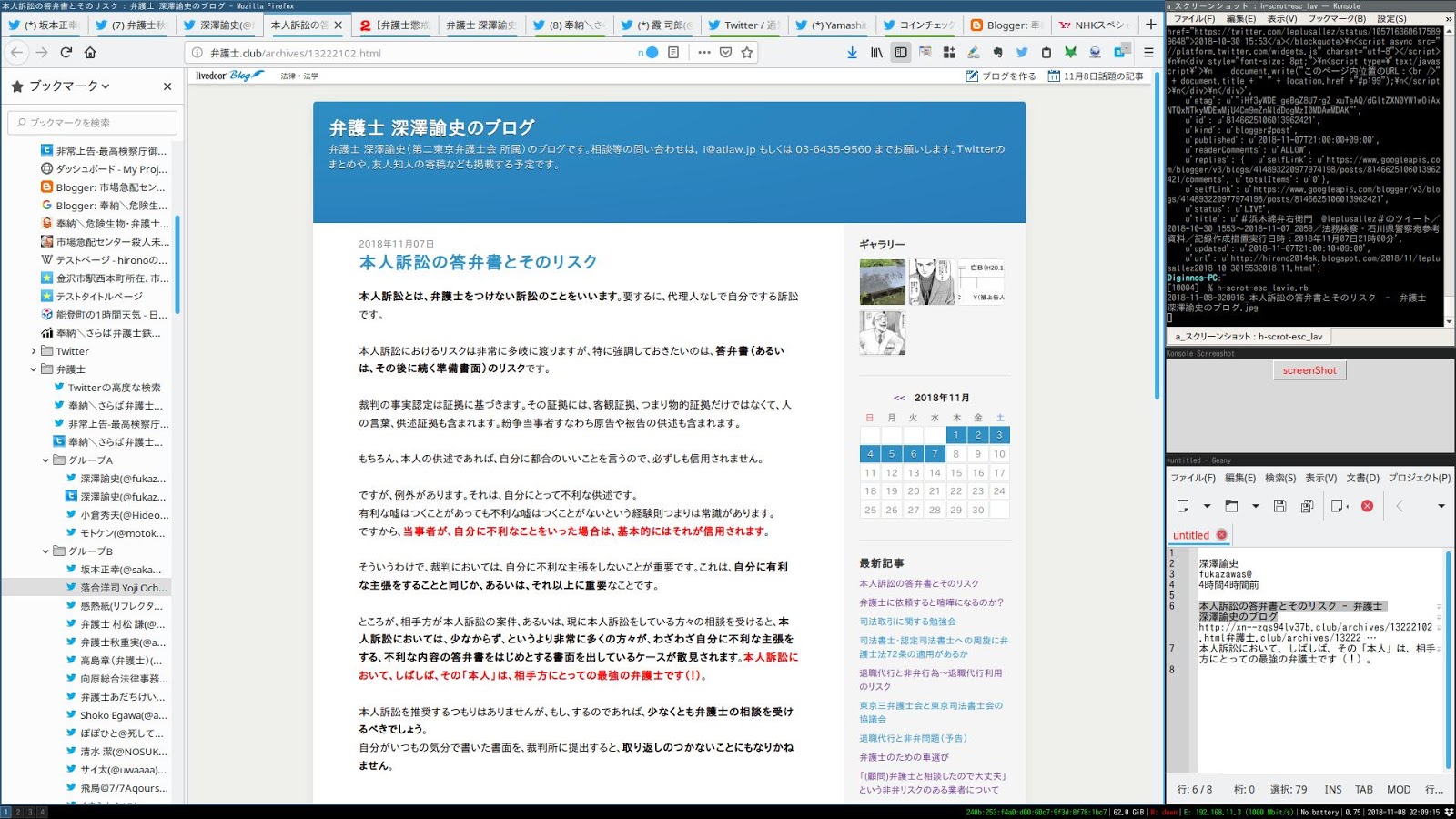Open Firefox library icon
Viewport: 1456px width, 819px height.
tap(876, 53)
